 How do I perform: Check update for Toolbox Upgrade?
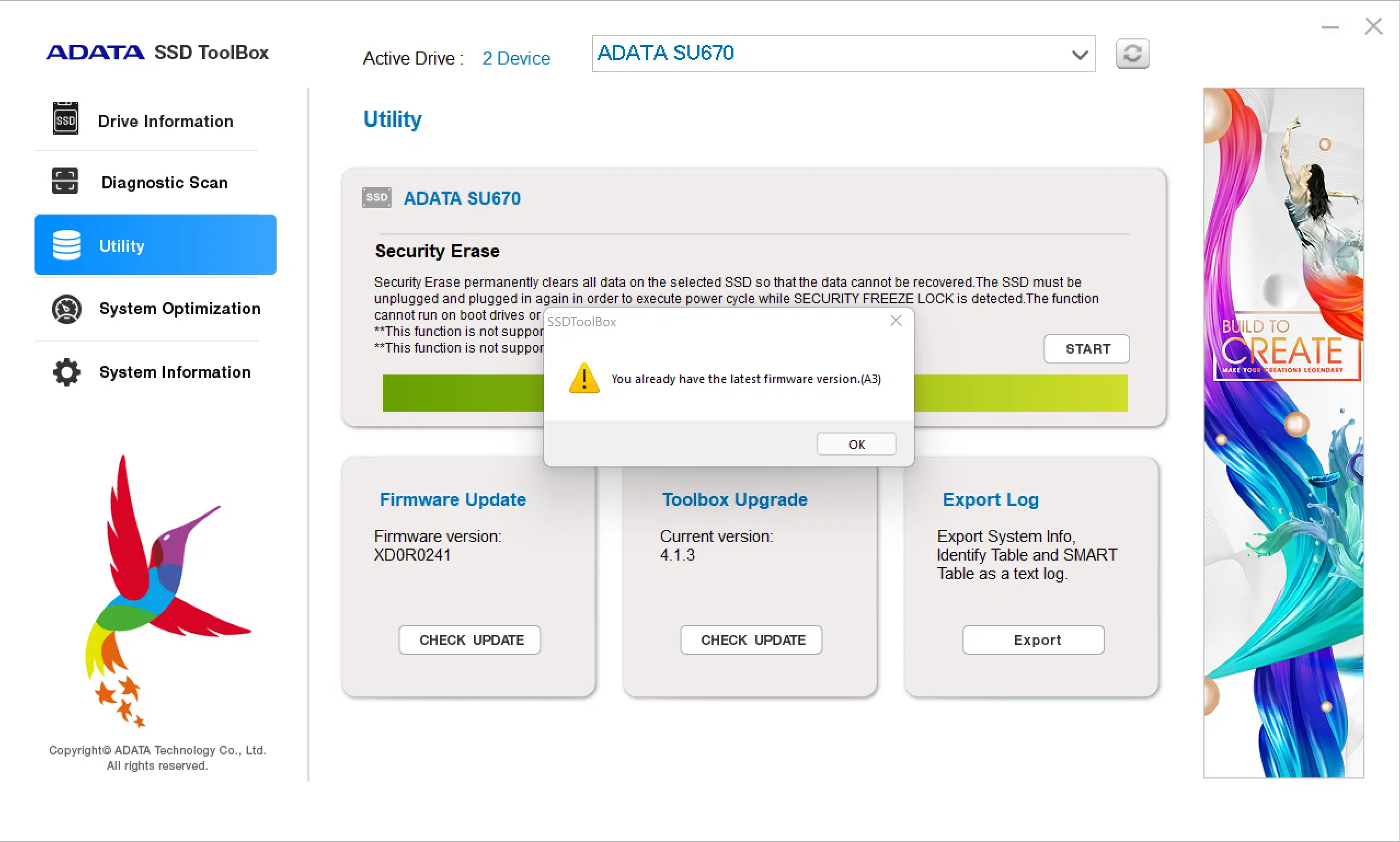point(751,639)
